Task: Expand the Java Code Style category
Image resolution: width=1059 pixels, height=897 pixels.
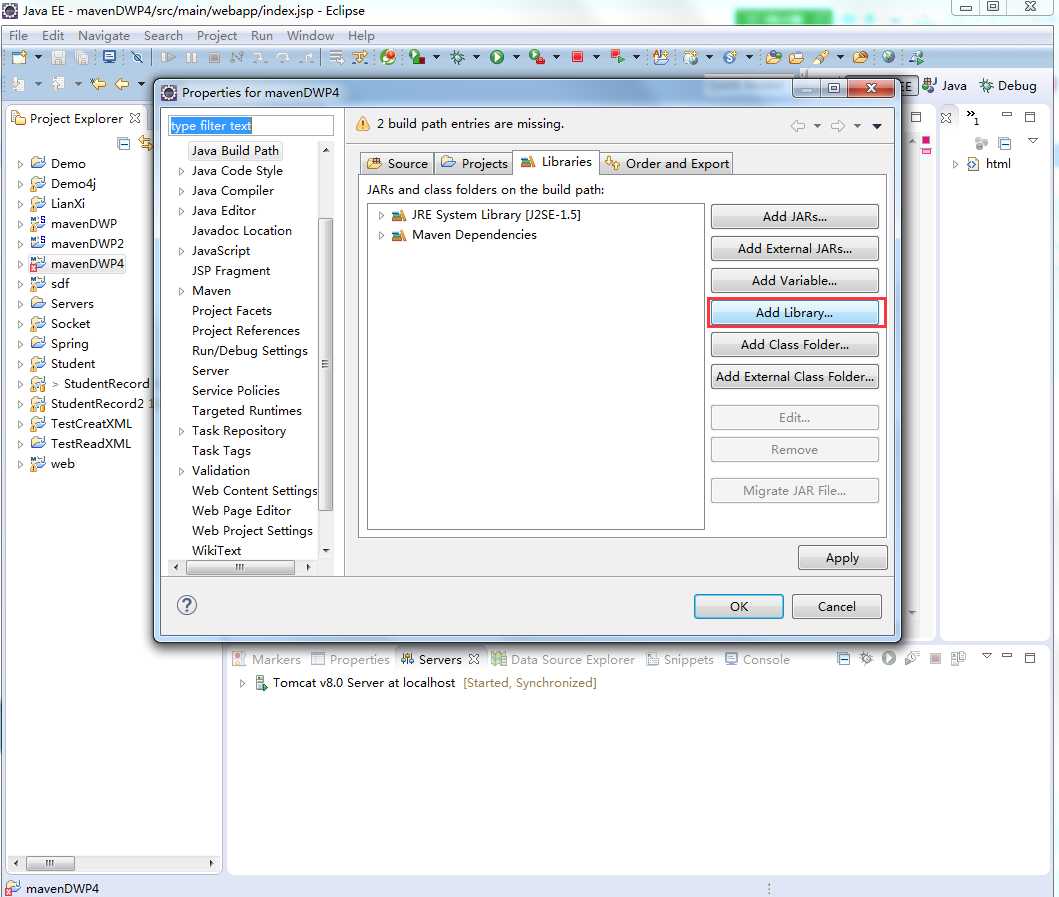Action: coord(181,172)
